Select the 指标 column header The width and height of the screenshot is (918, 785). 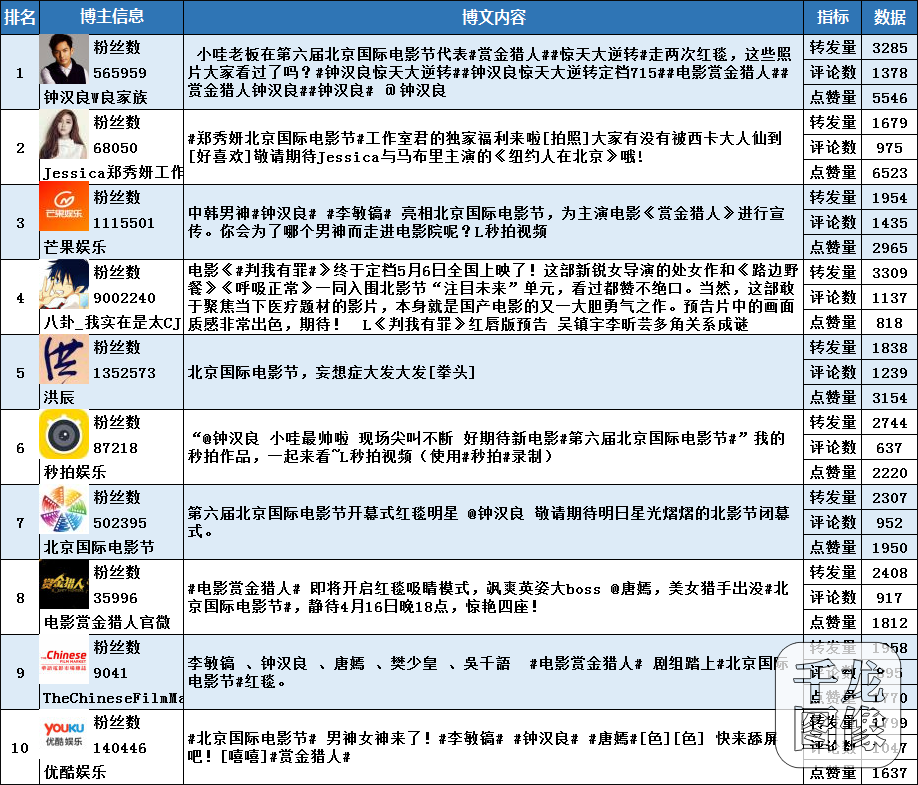[833, 17]
